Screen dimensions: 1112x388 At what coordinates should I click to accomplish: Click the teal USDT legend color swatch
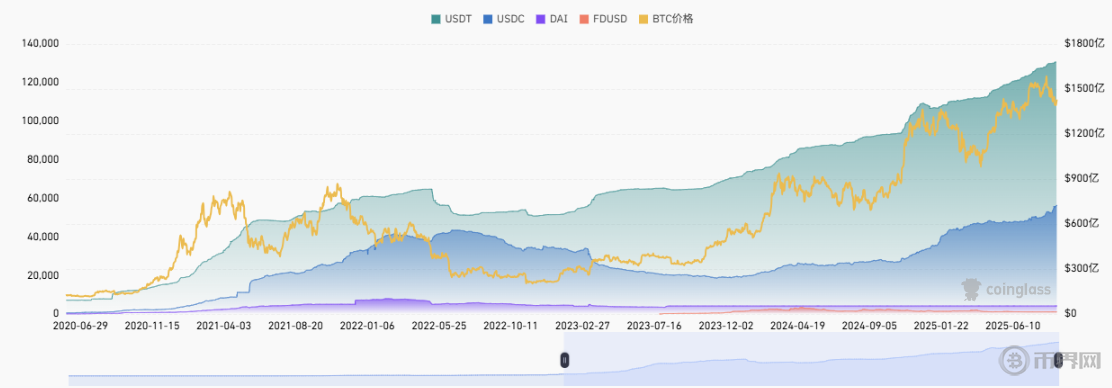[x=435, y=18]
